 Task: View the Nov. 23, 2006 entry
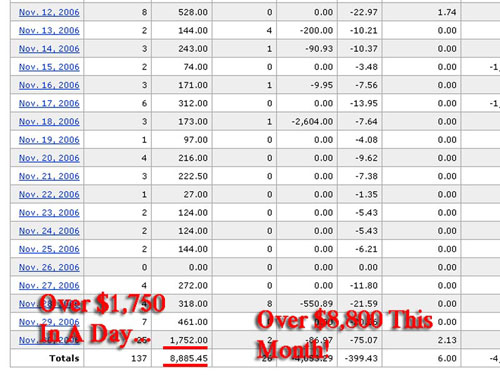[x=49, y=213]
